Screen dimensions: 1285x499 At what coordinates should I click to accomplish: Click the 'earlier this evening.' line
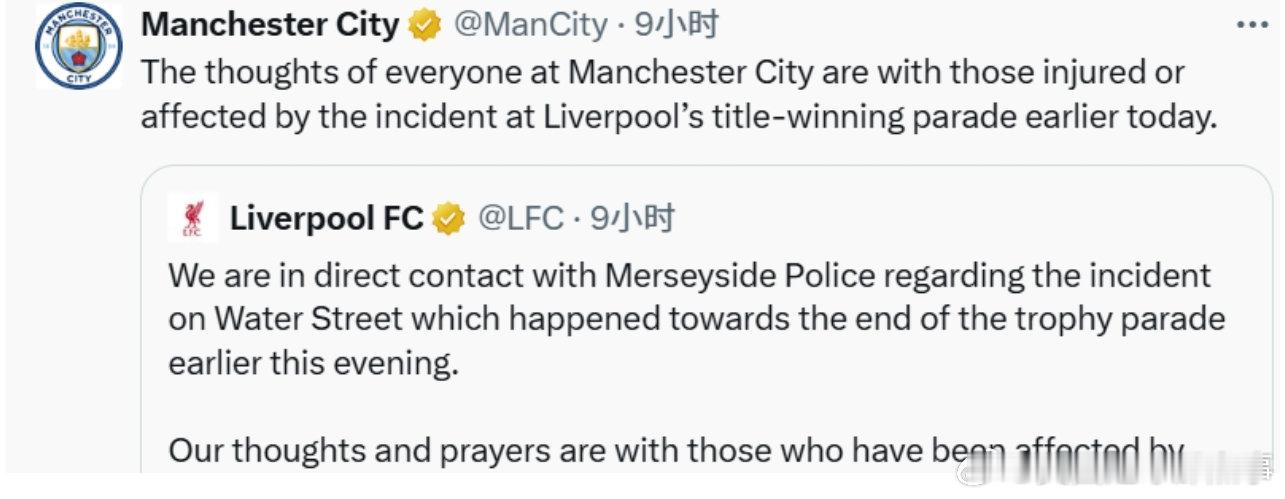313,363
